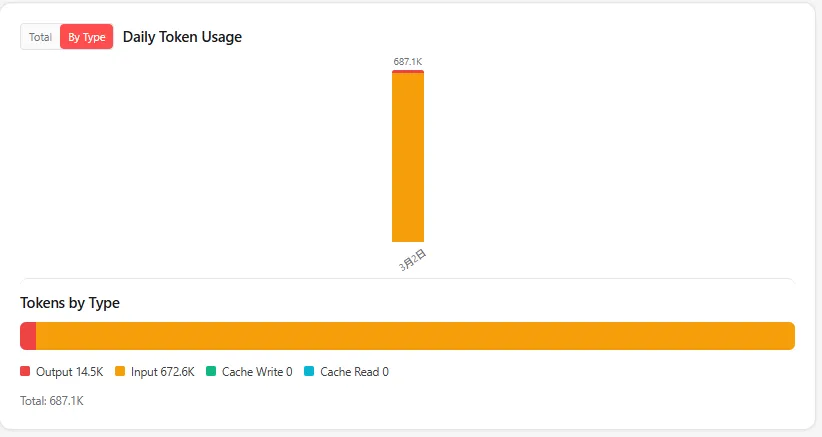Select orange Input segment in Tokens by Type bar

click(x=416, y=336)
